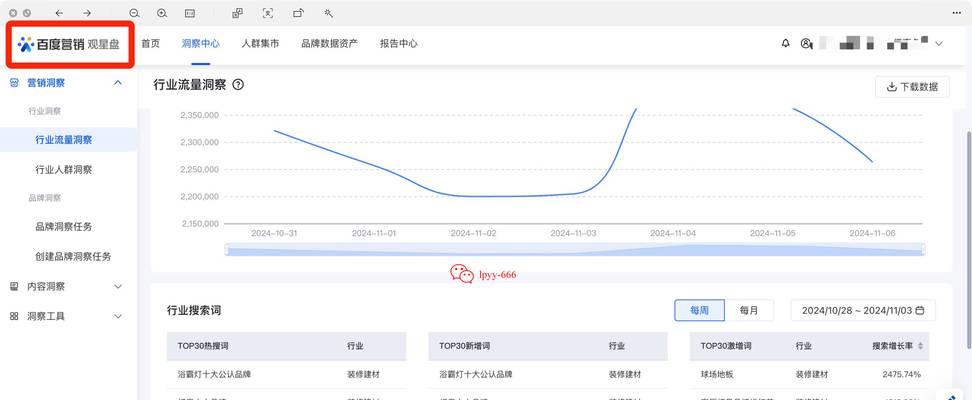Open the 品牌数据资产 tab
The height and width of the screenshot is (400, 972).
tap(329, 43)
